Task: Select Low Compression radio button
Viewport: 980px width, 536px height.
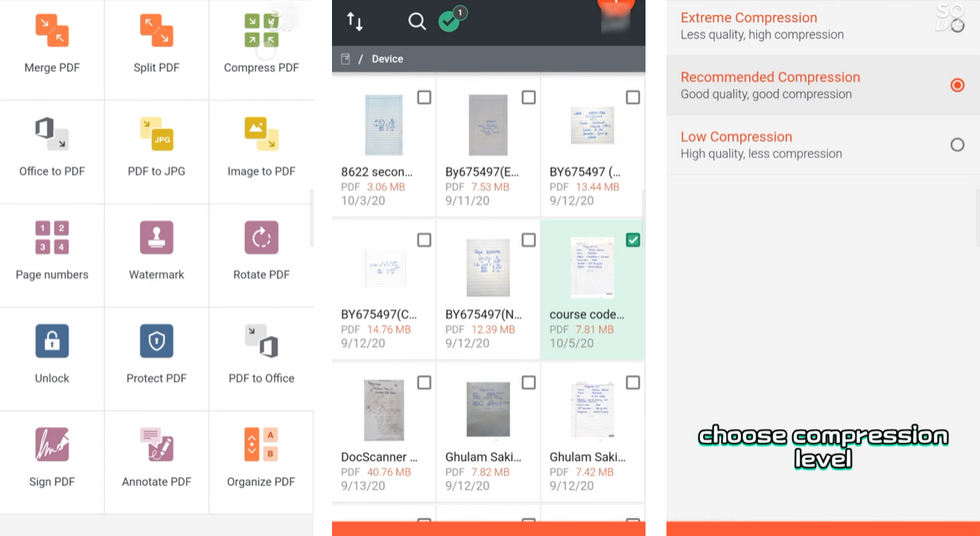Action: [957, 145]
